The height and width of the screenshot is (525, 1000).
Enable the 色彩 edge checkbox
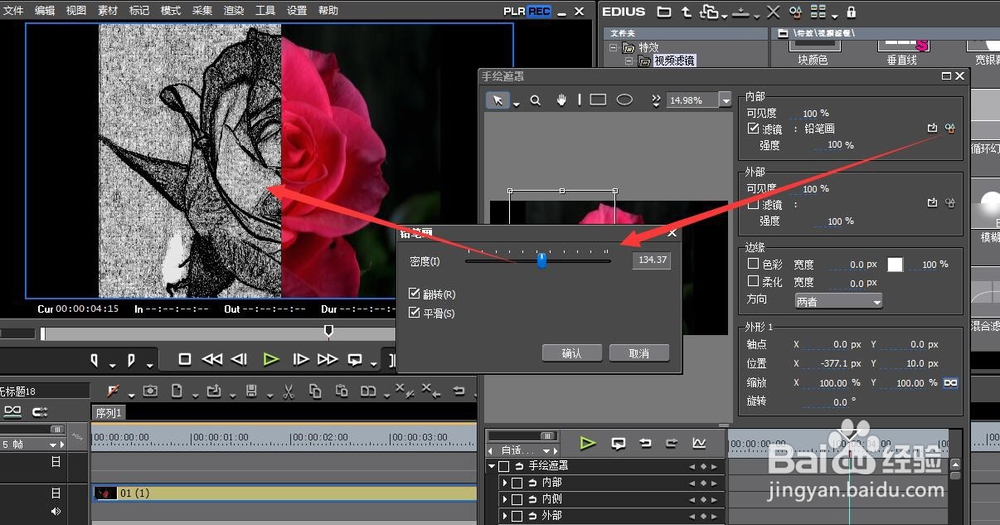coord(753,263)
